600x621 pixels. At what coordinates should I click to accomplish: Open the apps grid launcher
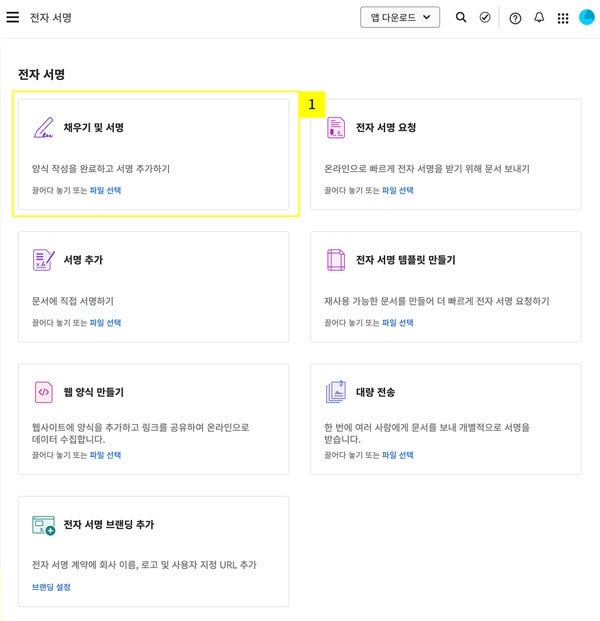click(563, 18)
